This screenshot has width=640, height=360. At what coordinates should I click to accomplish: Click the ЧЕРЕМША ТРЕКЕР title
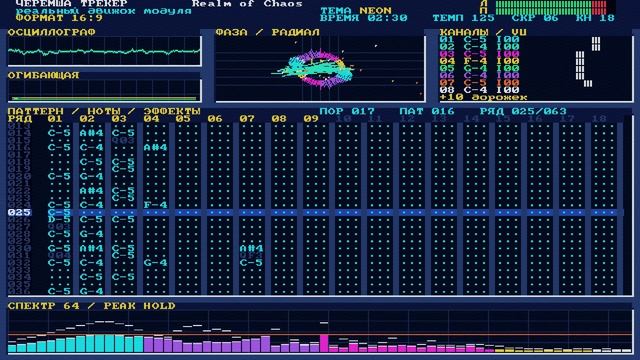tap(71, 3)
